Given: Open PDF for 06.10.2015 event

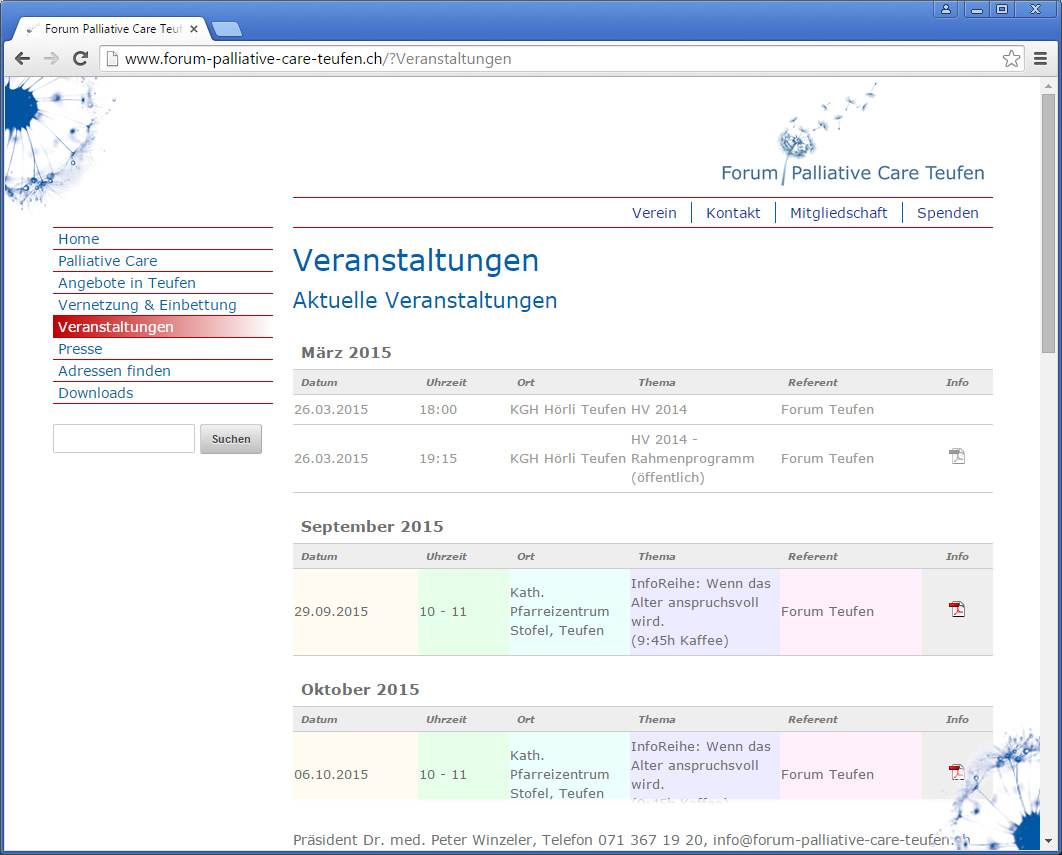Looking at the screenshot, I should (957, 772).
